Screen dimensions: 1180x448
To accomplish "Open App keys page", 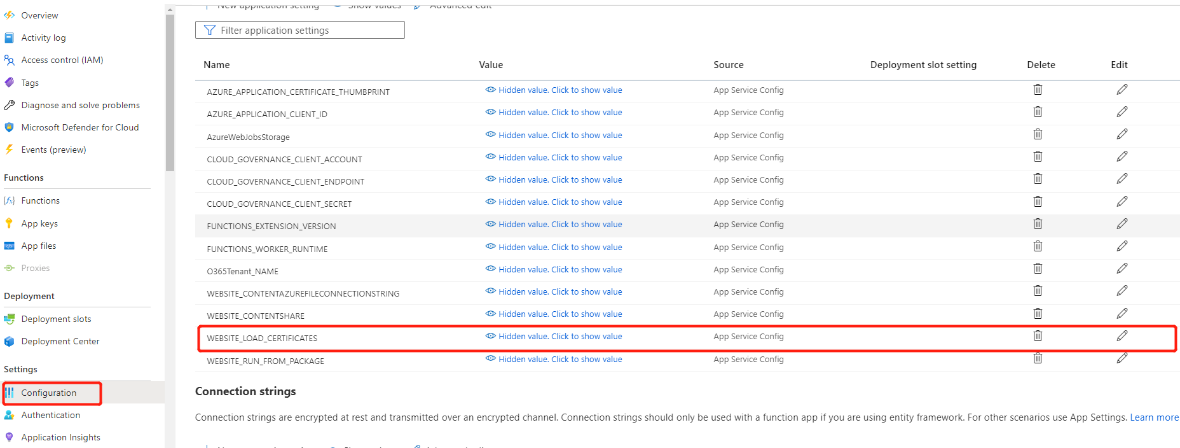I will point(39,224).
